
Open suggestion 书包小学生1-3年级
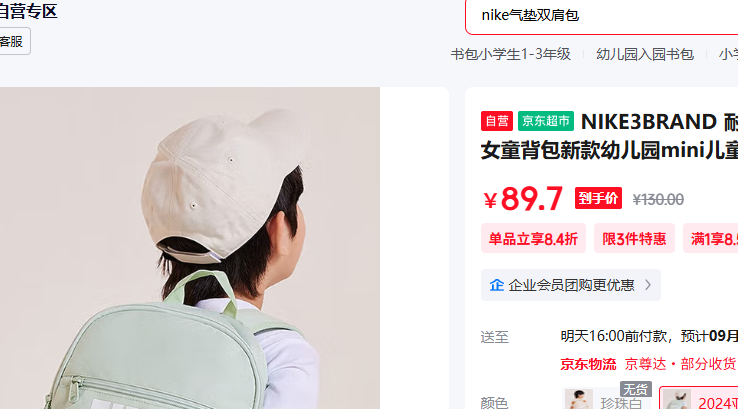511,54
